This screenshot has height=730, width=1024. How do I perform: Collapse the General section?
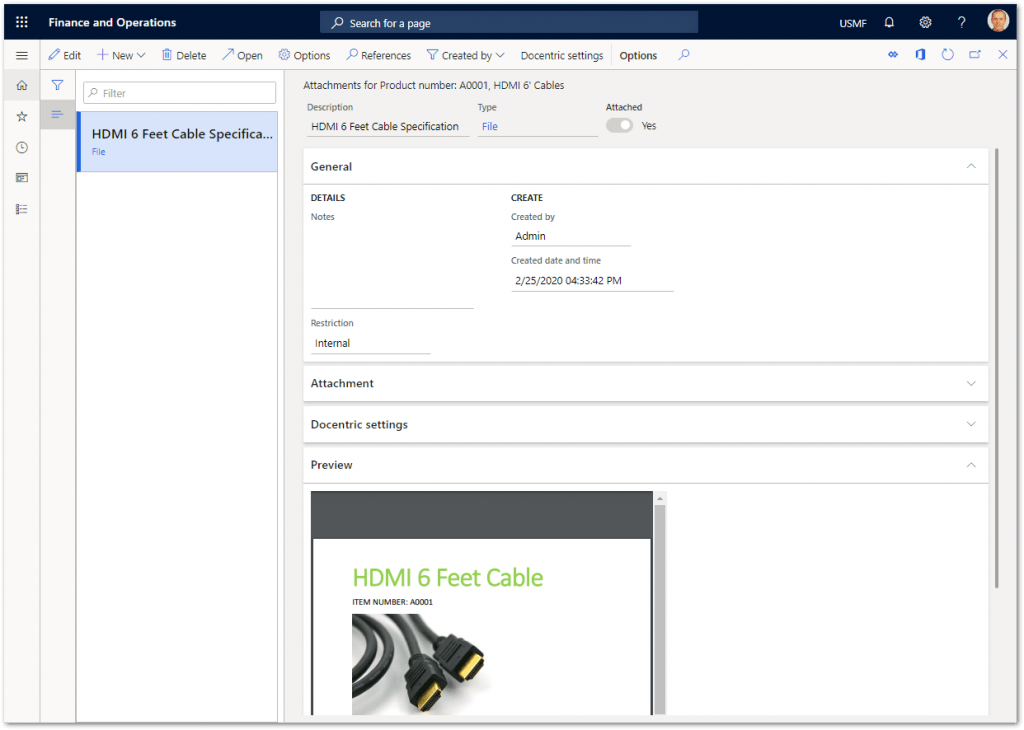coord(970,166)
